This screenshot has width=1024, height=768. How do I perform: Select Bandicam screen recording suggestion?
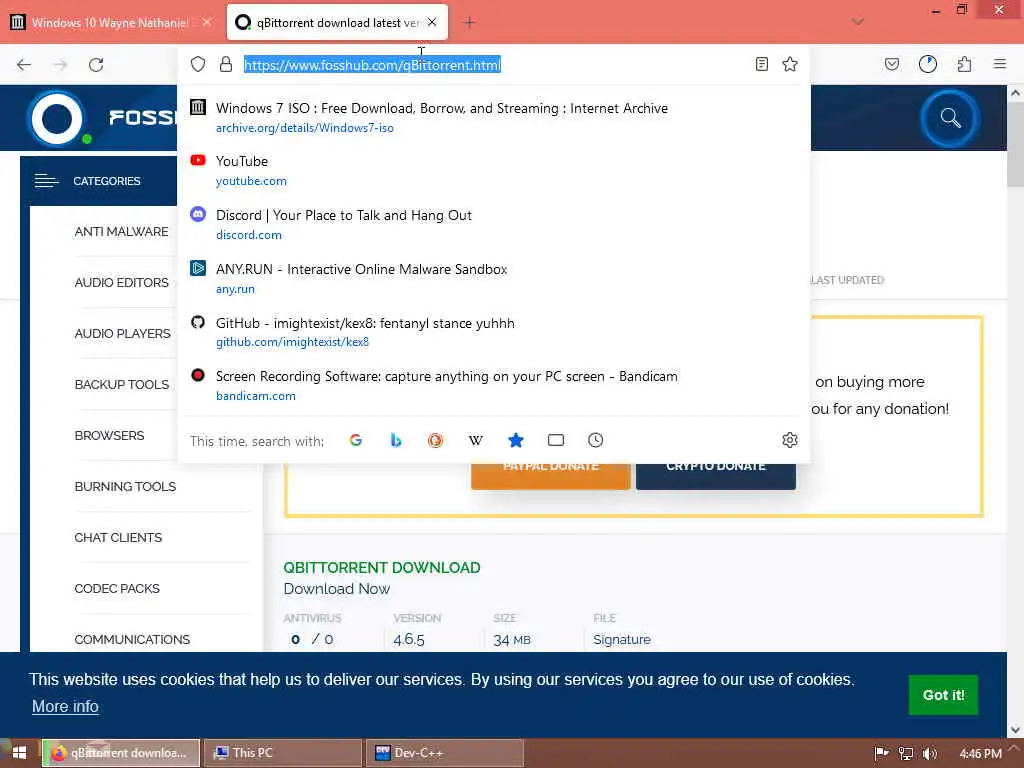coord(494,385)
